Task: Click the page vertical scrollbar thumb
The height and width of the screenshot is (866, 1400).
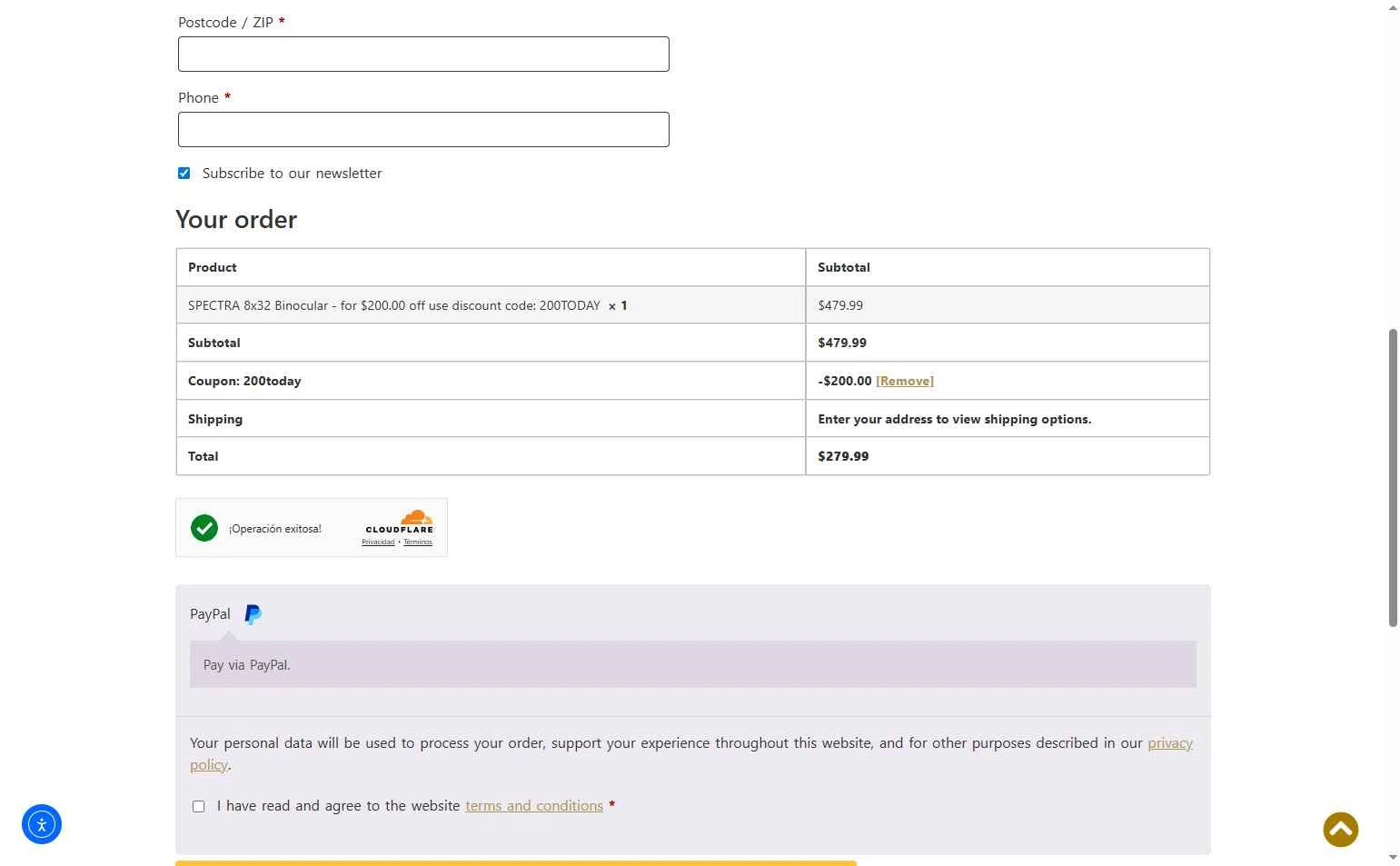Action: (x=1393, y=478)
